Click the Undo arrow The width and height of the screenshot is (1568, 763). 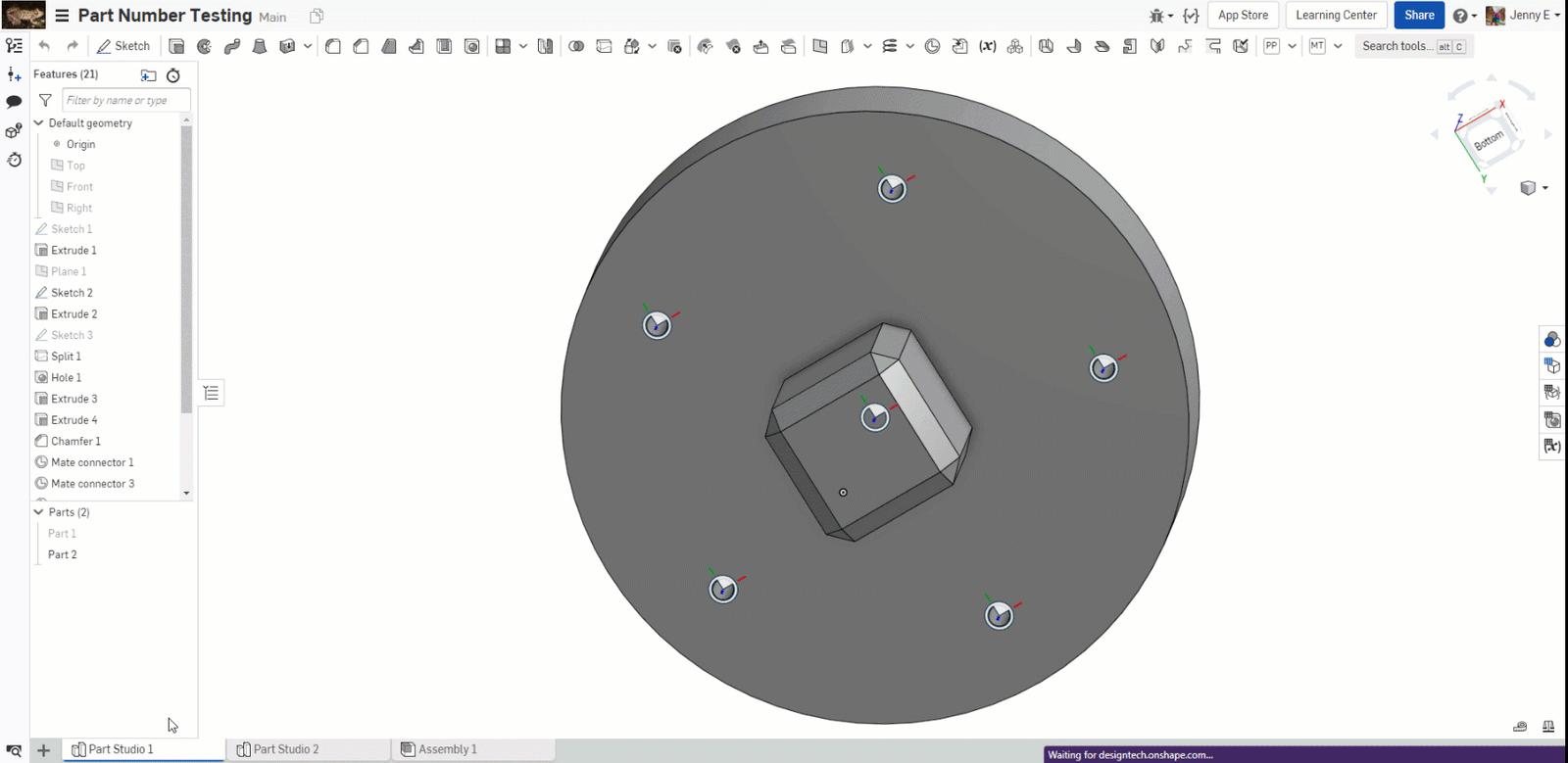click(44, 46)
